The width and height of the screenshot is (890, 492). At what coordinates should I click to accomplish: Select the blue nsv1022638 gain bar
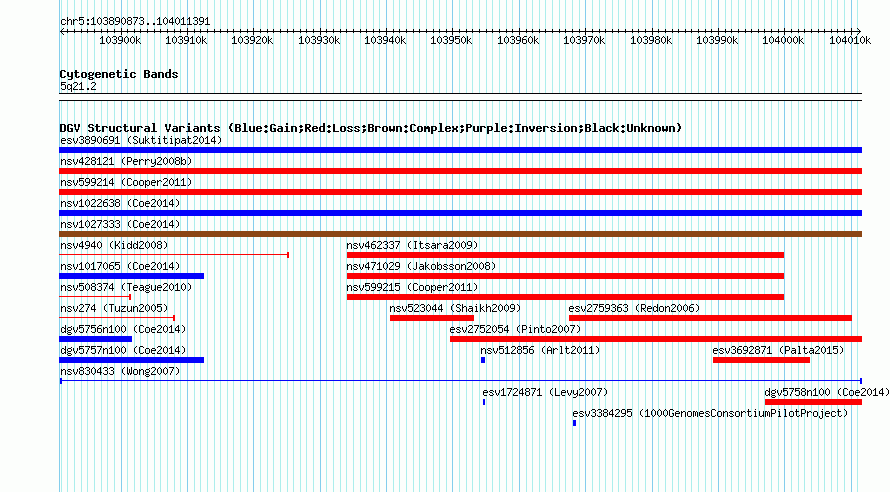coord(460,213)
